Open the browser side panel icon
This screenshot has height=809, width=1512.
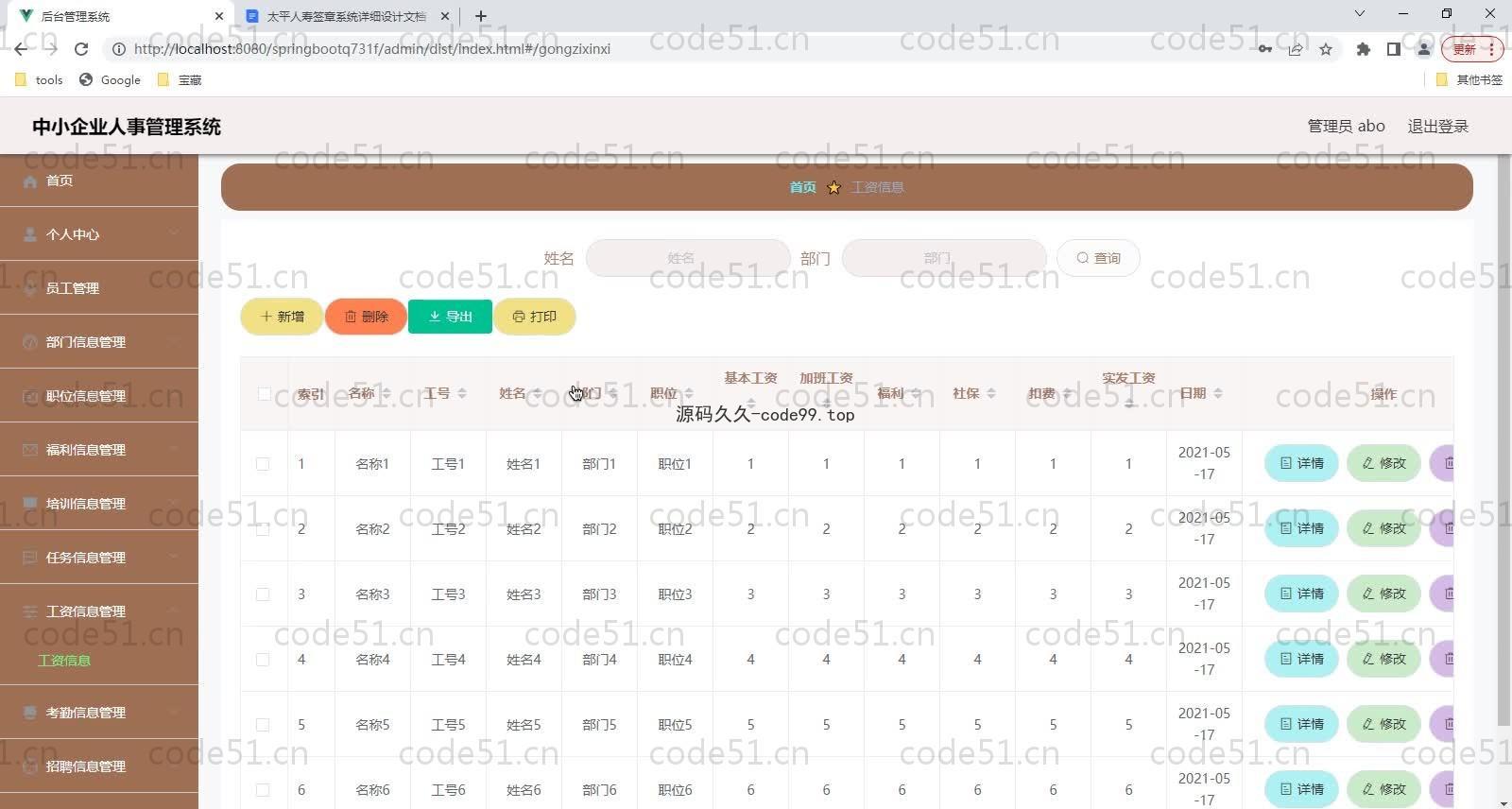click(1393, 49)
